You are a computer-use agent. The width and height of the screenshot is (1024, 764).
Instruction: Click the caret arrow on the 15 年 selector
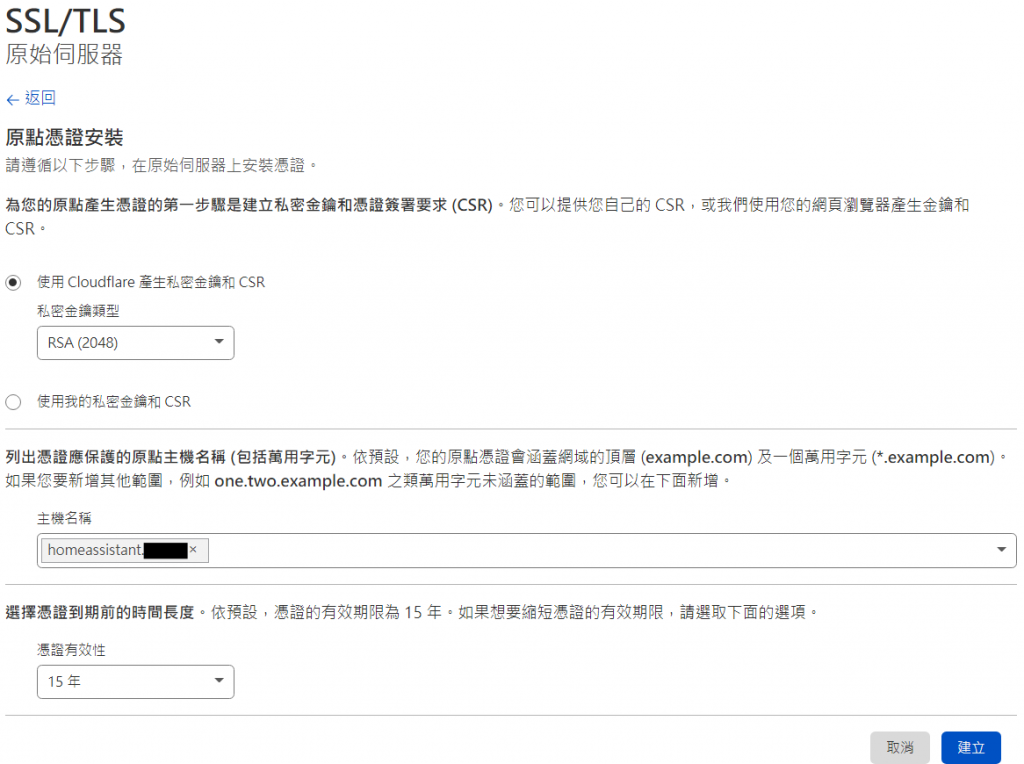(219, 680)
